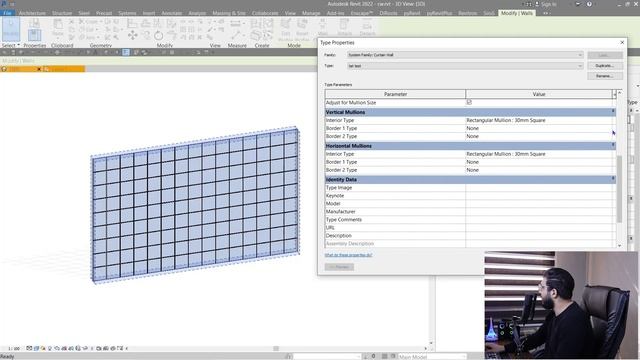The width and height of the screenshot is (640, 360).
Task: Select Vertical Mullions Border 1 Type value None
Action: point(539,128)
